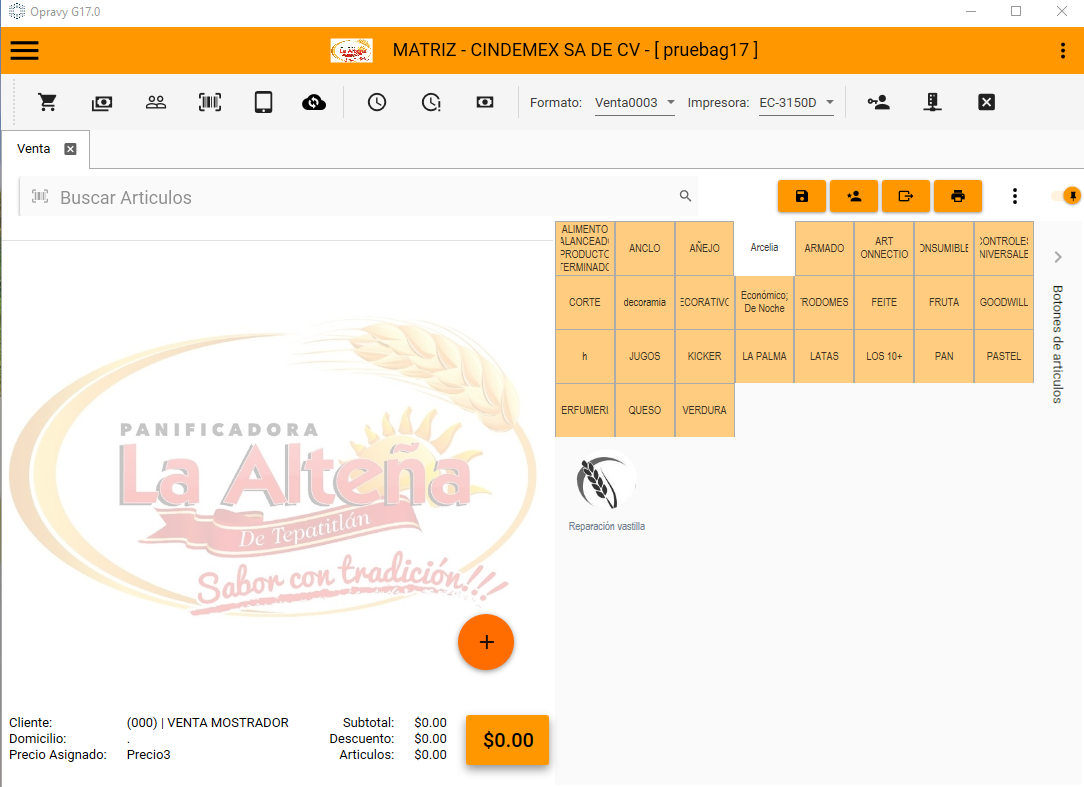Select the LATAS category button
Image resolution: width=1084 pixels, height=787 pixels.
(824, 356)
